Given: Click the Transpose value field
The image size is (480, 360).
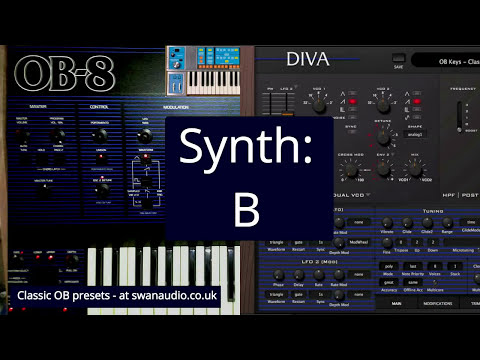Looking at the screenshot, I should point(401,242).
